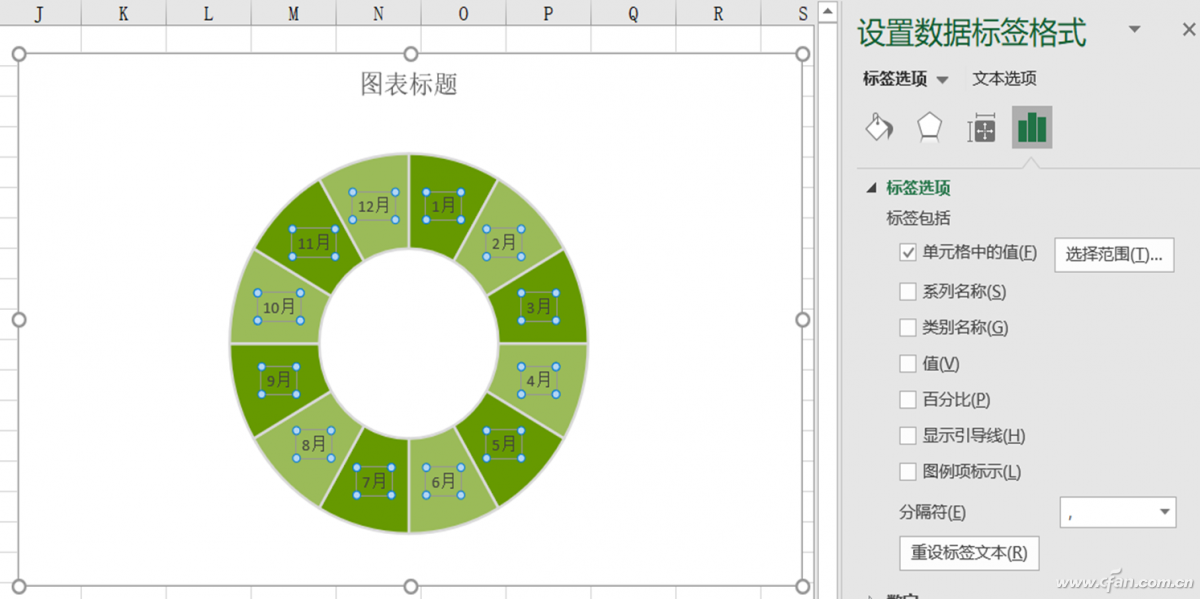The height and width of the screenshot is (599, 1200).
Task: Select the 1月 data label
Action: 443,205
